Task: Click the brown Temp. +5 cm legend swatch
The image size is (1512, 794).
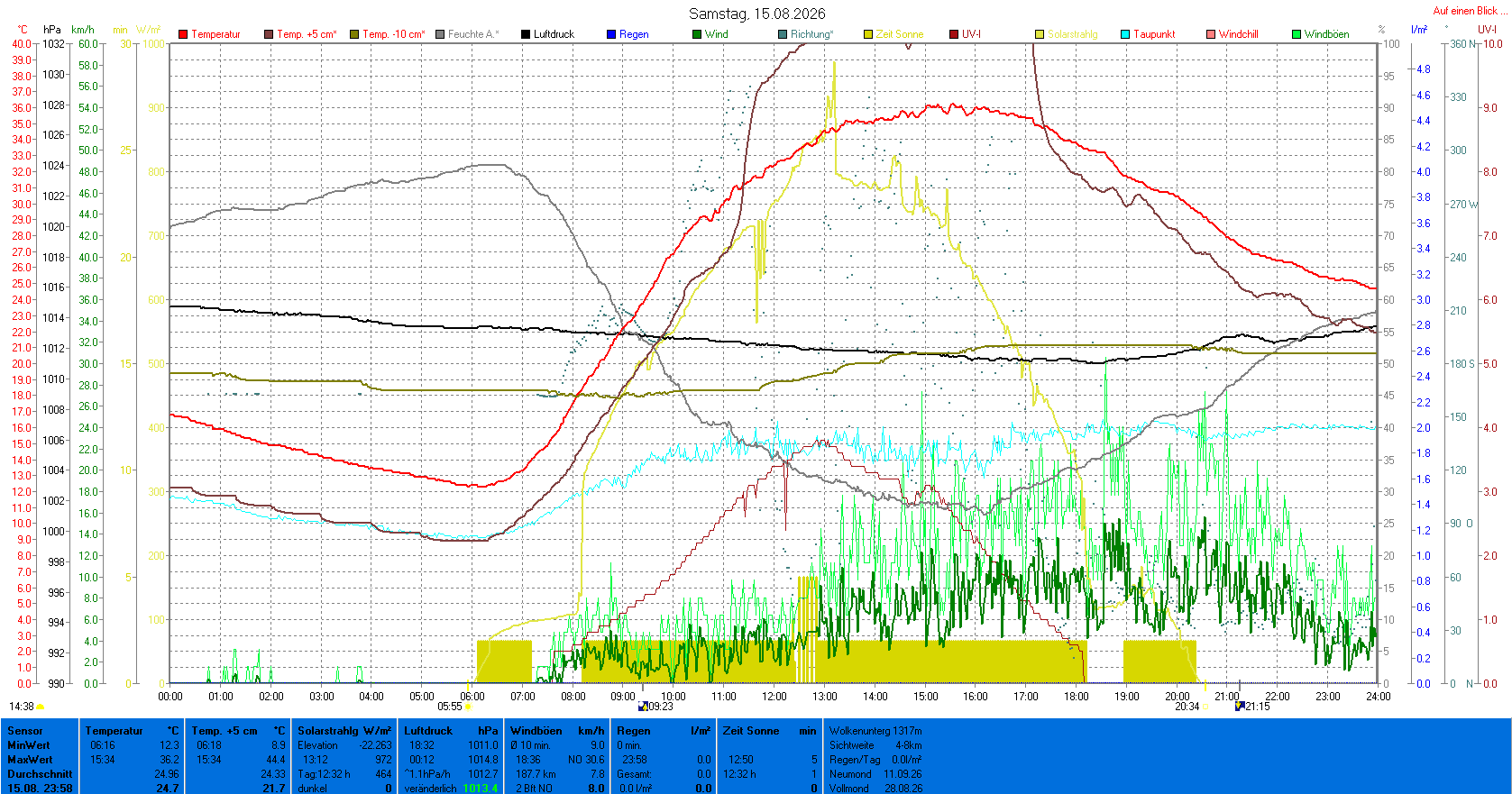Action: coord(269,34)
